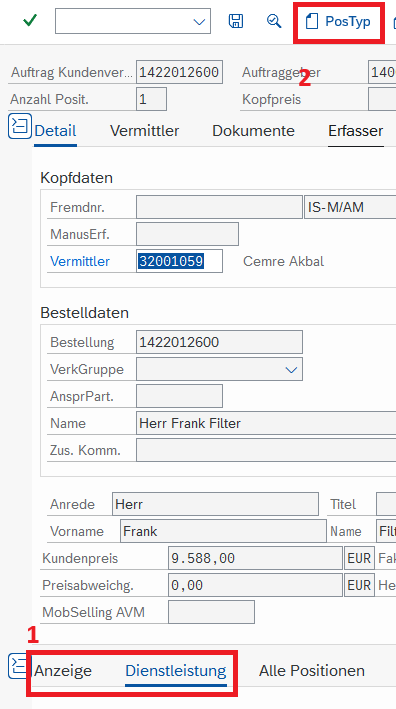
Task: Click the PosTyp toolbar button
Action: point(338,21)
